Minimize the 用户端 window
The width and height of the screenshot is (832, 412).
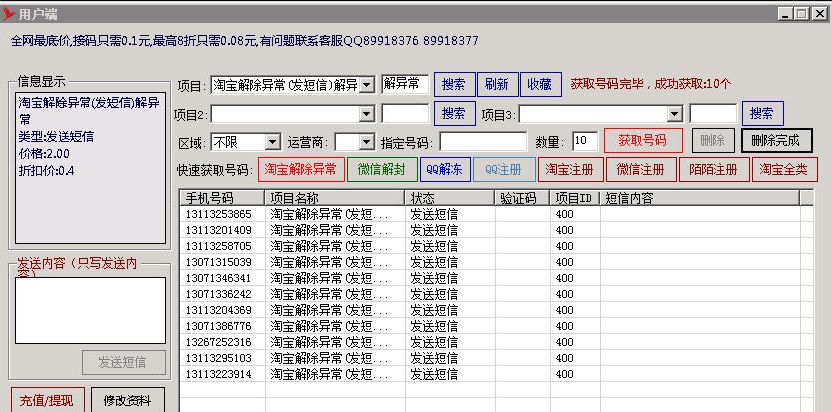pos(785,14)
